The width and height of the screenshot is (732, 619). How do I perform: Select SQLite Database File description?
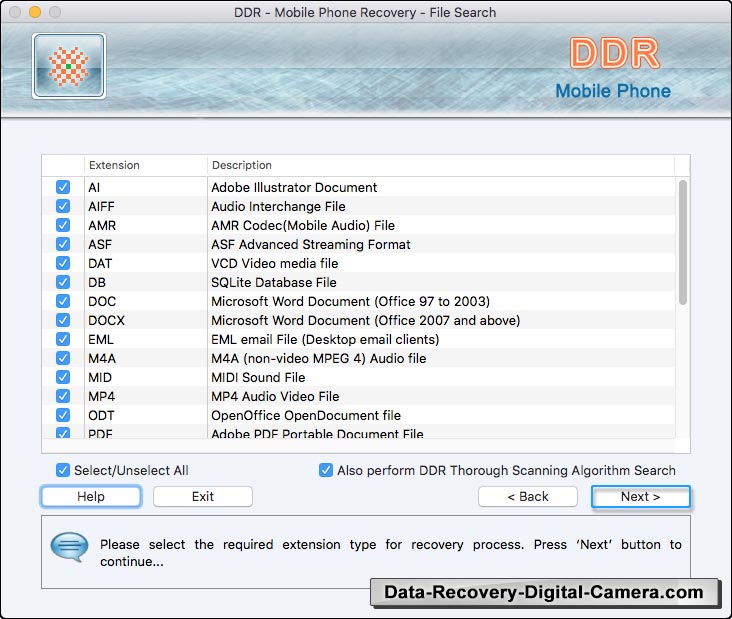pyautogui.click(x=274, y=282)
